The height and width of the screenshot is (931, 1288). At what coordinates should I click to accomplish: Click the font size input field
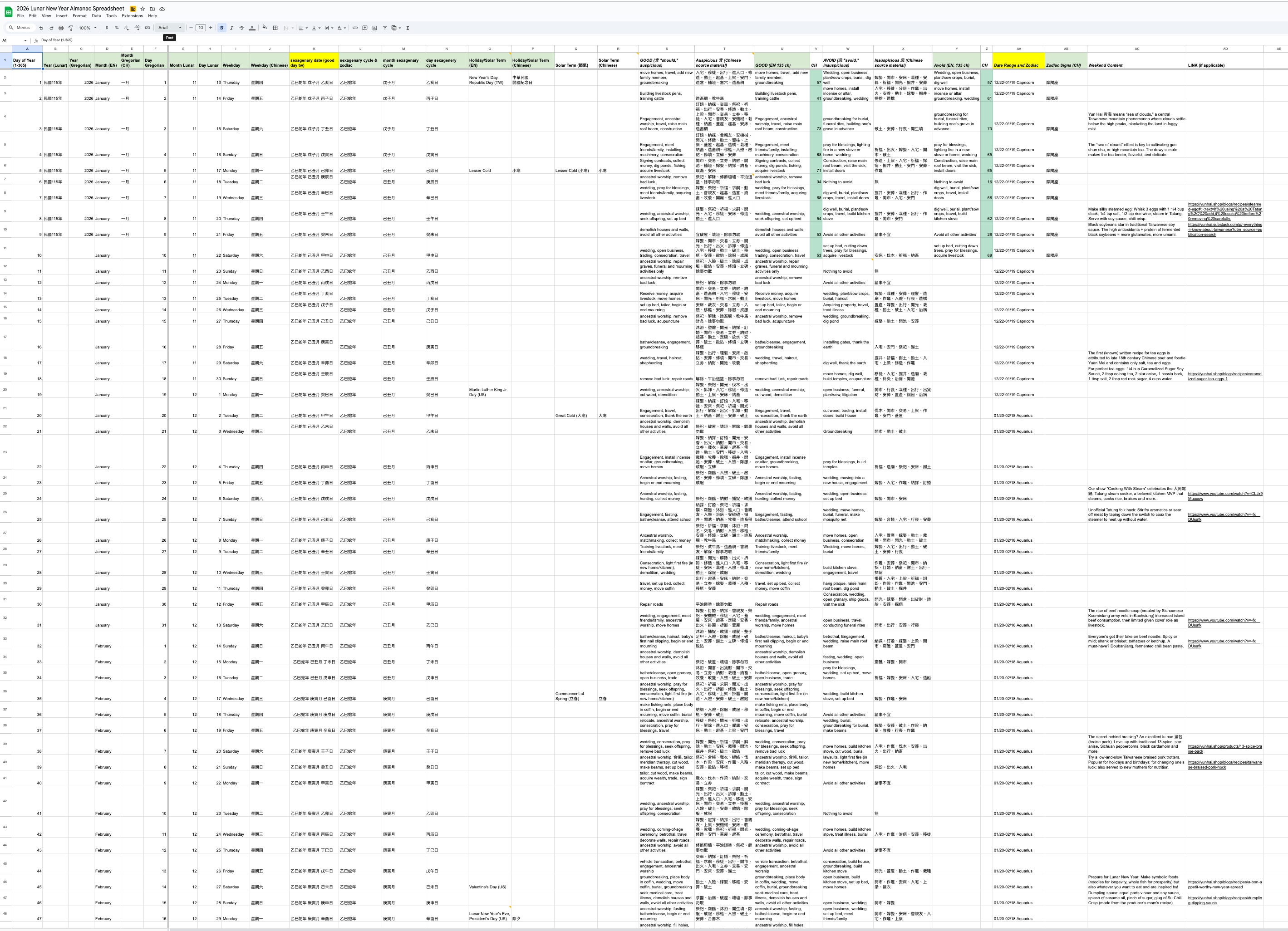[x=201, y=28]
